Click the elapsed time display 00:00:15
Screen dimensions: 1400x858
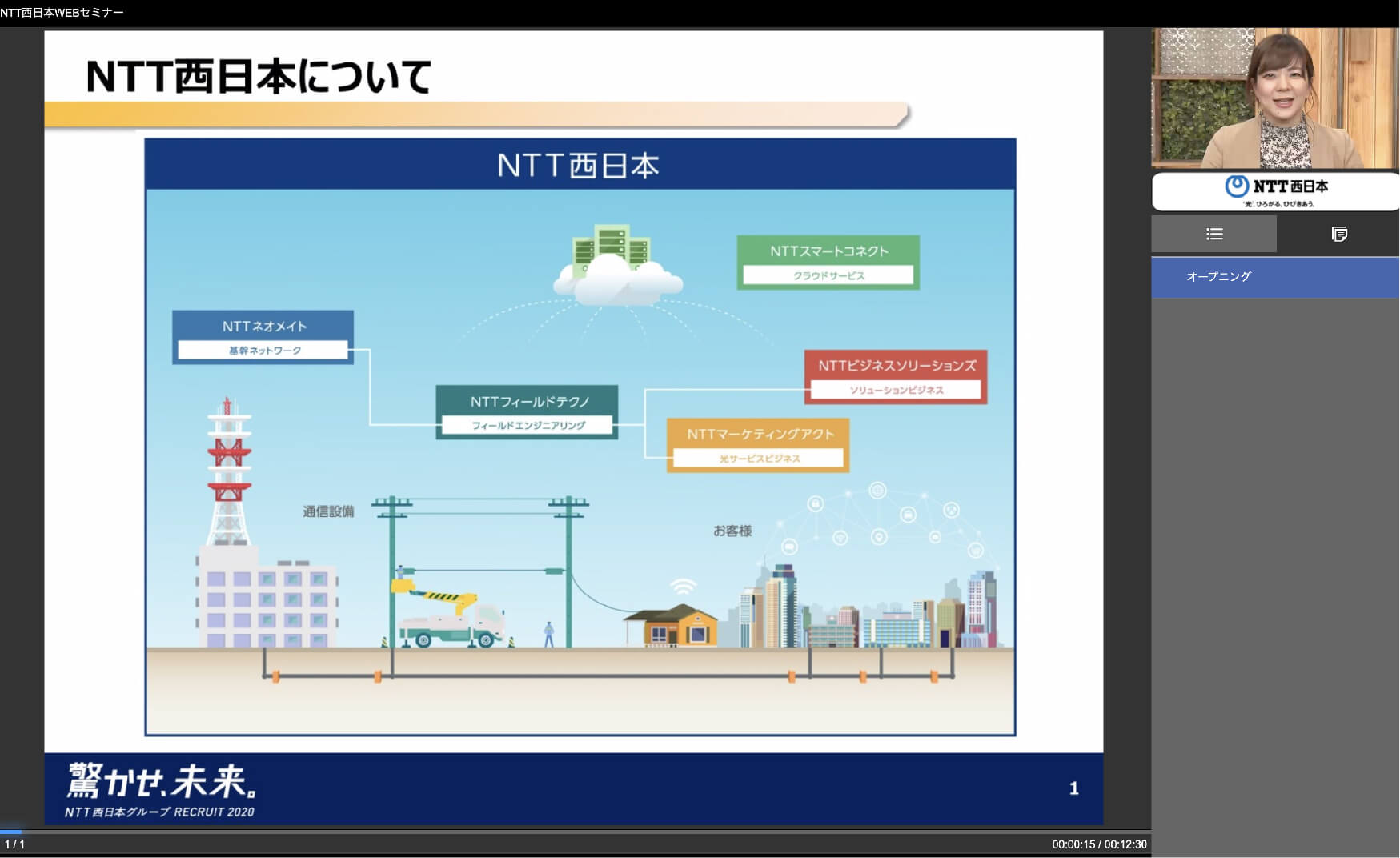pos(1073,844)
